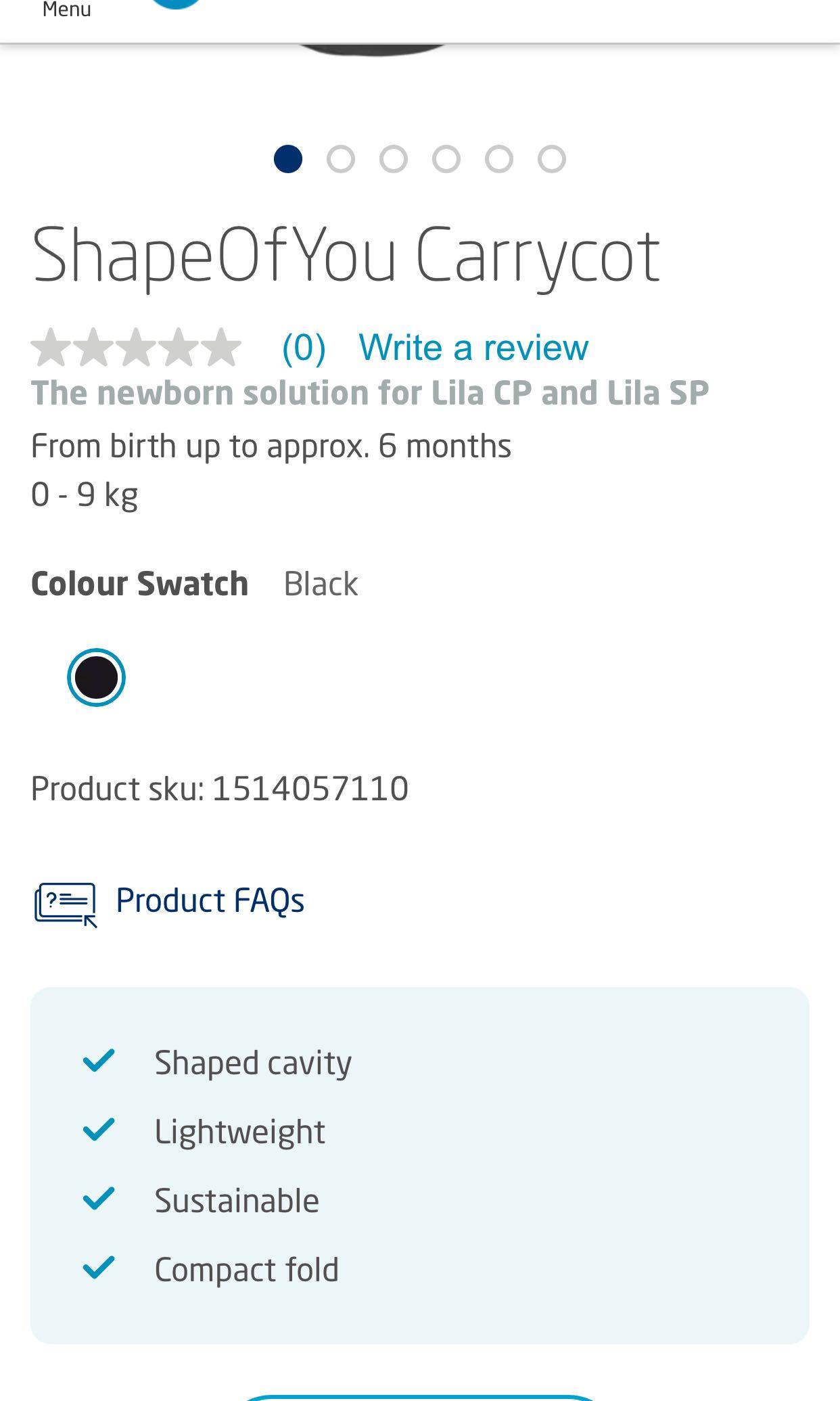
Task: Go to the third carousel image dot
Action: pyautogui.click(x=394, y=160)
